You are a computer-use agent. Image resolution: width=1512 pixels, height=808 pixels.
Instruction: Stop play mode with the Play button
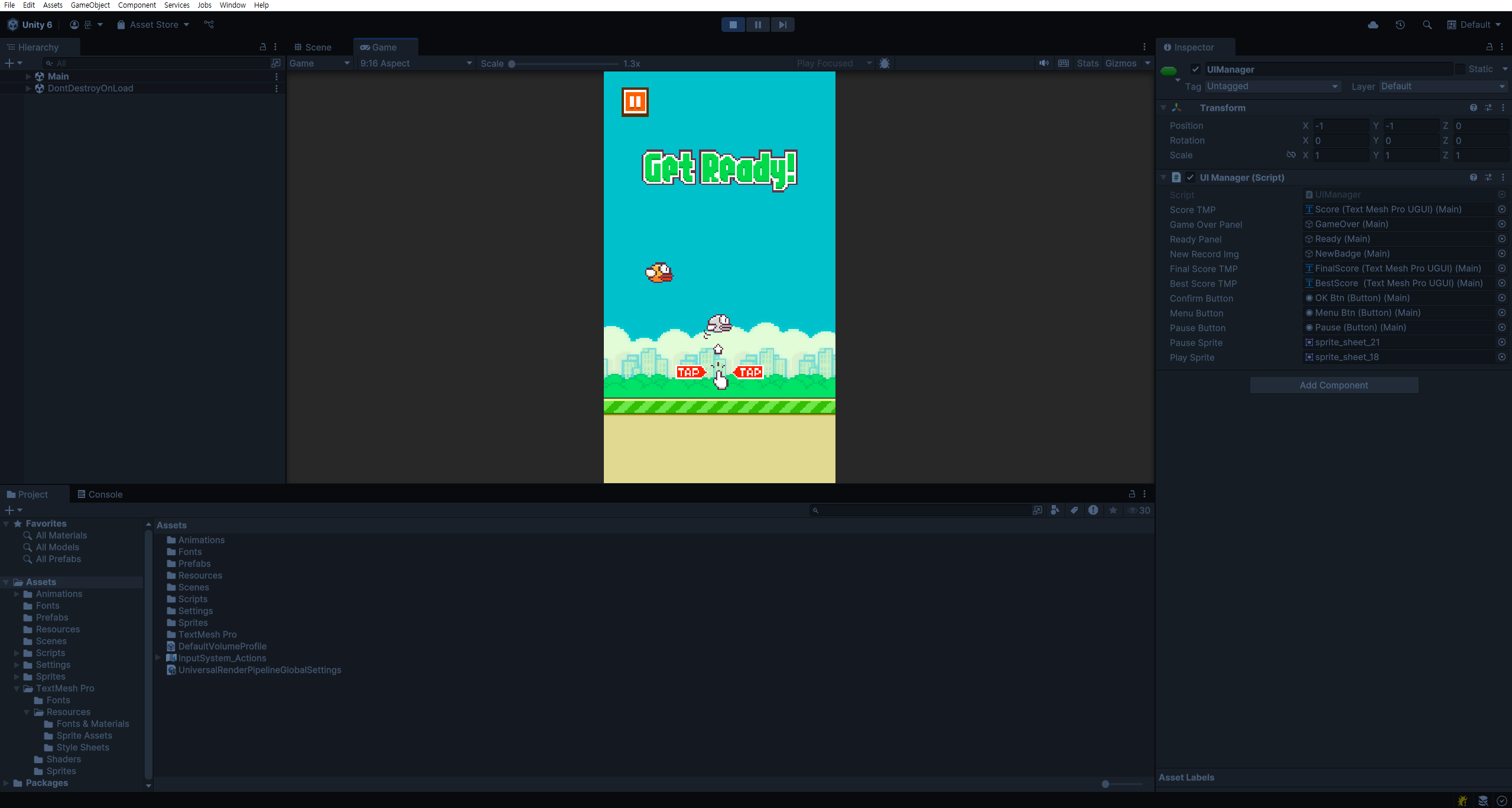[733, 25]
